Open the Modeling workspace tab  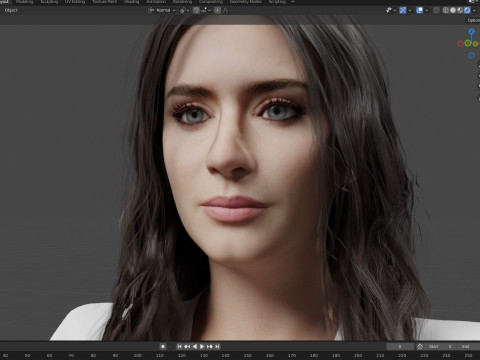pyautogui.click(x=25, y=2)
